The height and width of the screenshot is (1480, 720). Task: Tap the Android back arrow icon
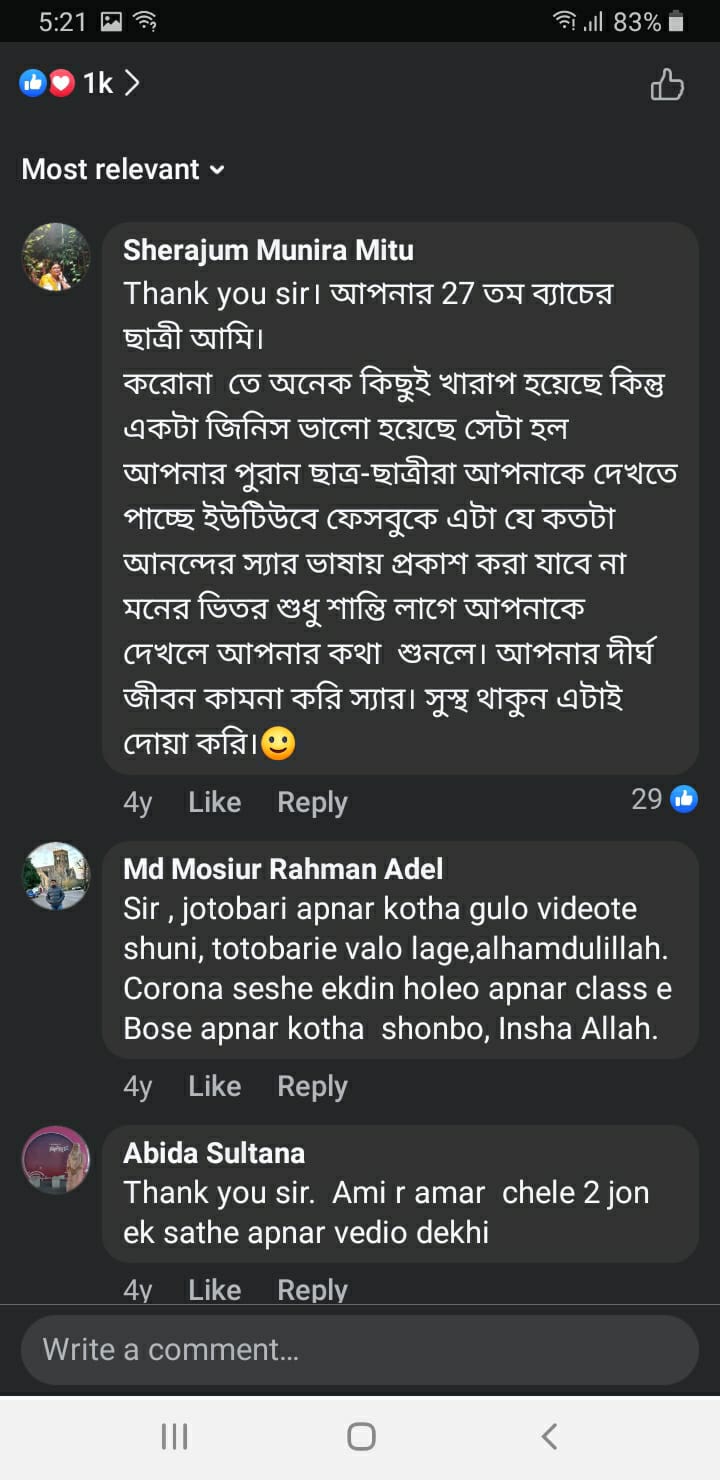[548, 1437]
